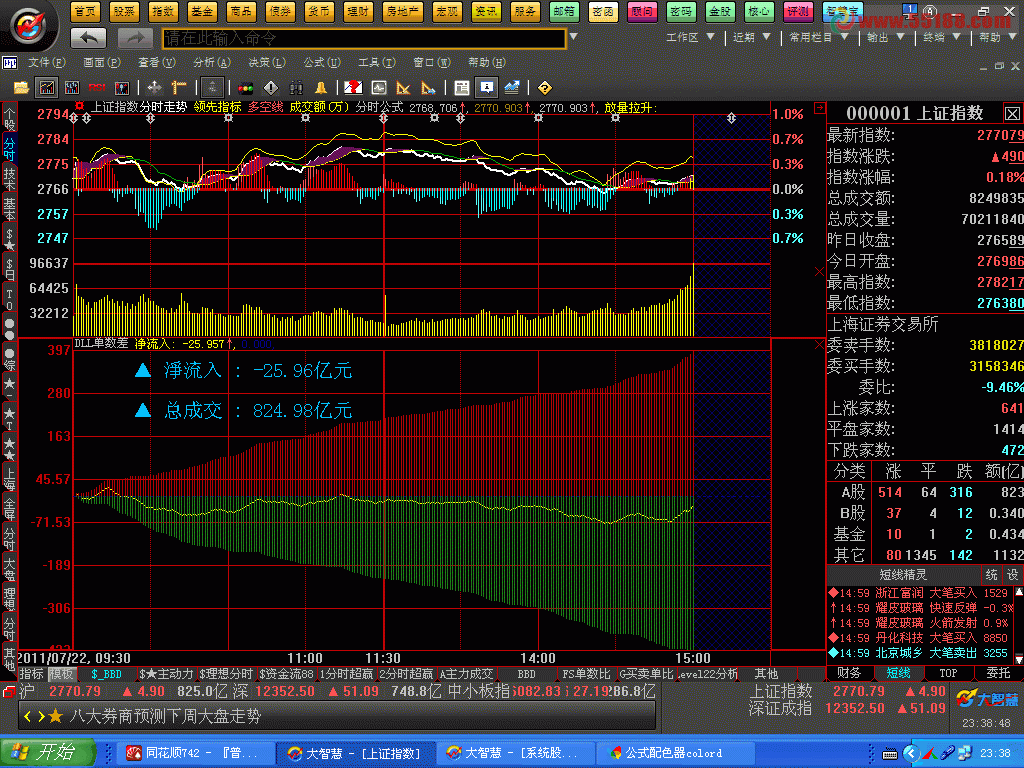
Task: Select the 财务 tab in right panel
Action: pos(849,673)
